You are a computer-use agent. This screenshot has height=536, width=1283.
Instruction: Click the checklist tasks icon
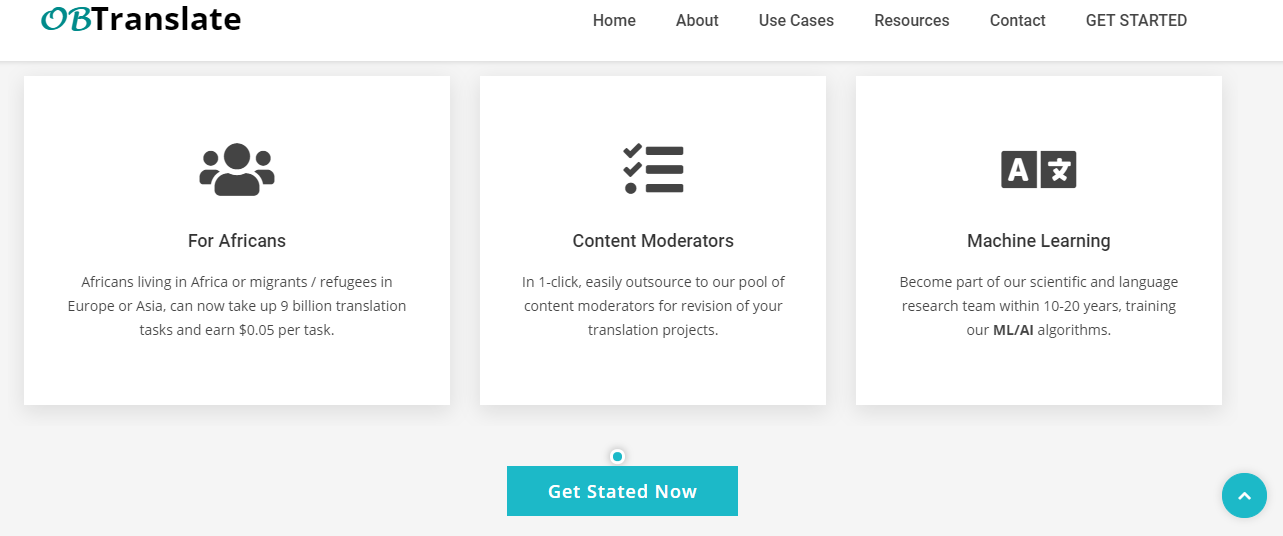653,169
